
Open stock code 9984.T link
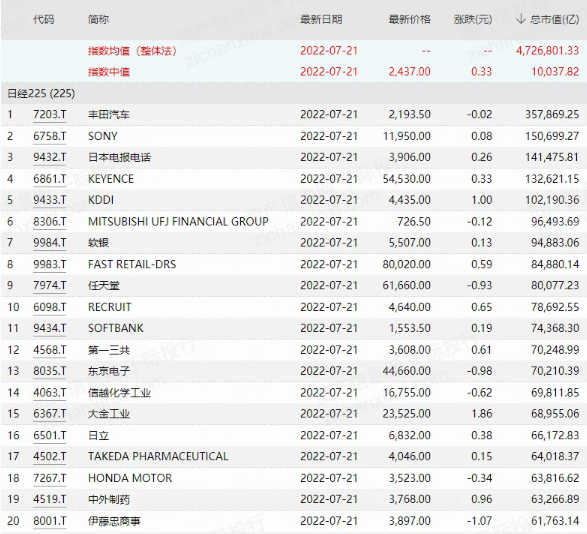point(49,242)
